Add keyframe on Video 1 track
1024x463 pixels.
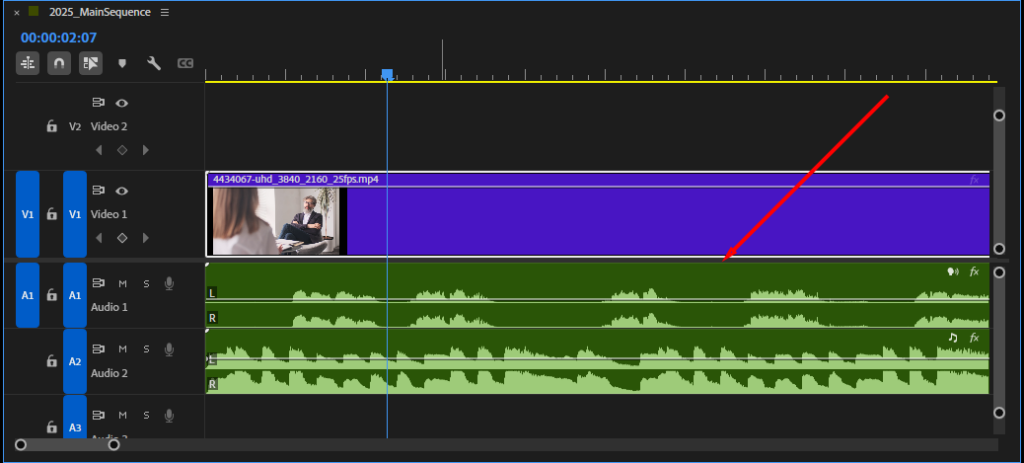122,238
